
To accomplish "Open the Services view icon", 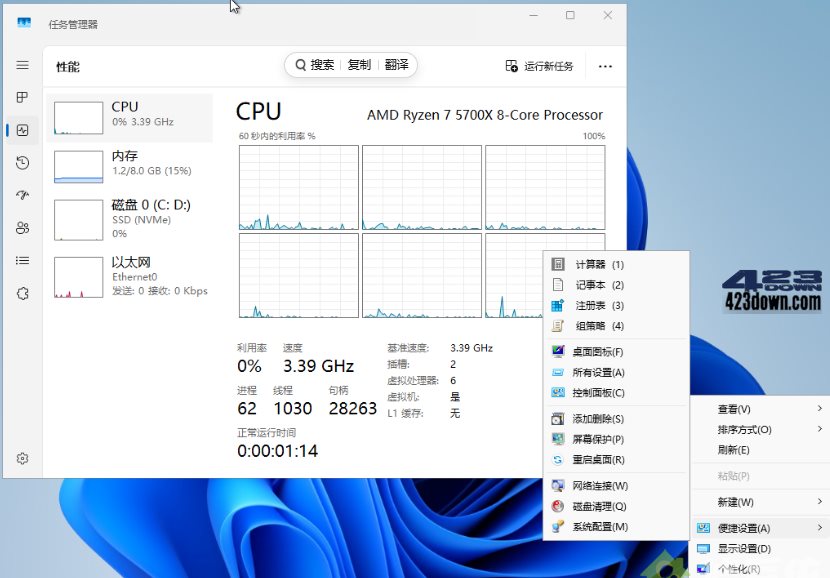I will [22, 293].
